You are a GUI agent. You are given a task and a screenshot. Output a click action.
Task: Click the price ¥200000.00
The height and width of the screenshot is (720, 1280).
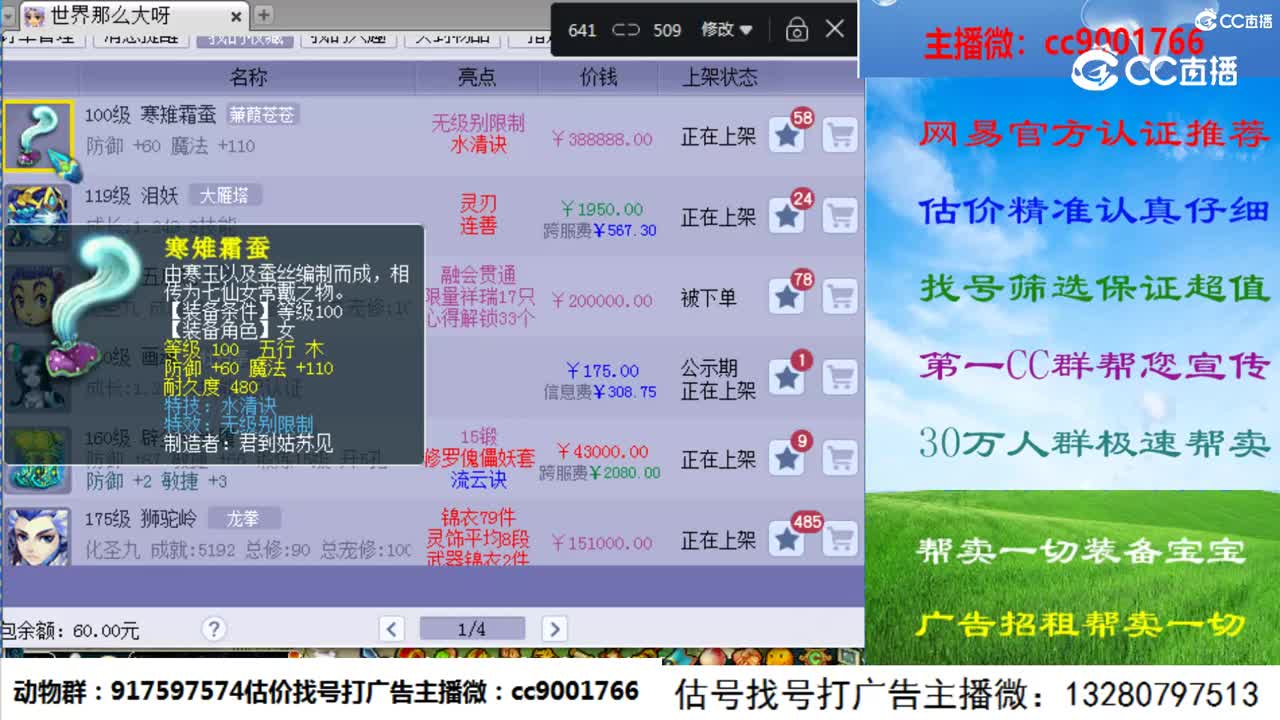click(601, 300)
